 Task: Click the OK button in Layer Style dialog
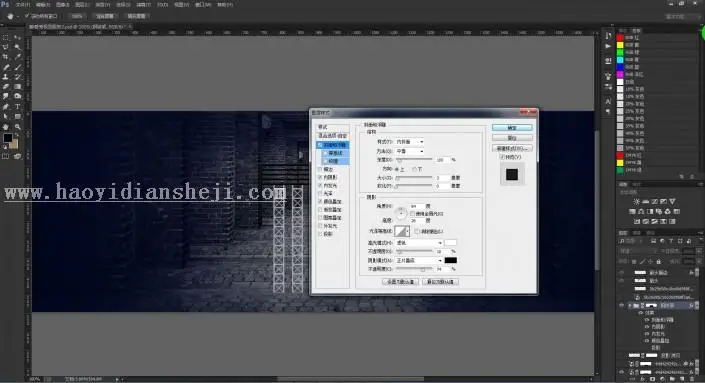pos(512,128)
